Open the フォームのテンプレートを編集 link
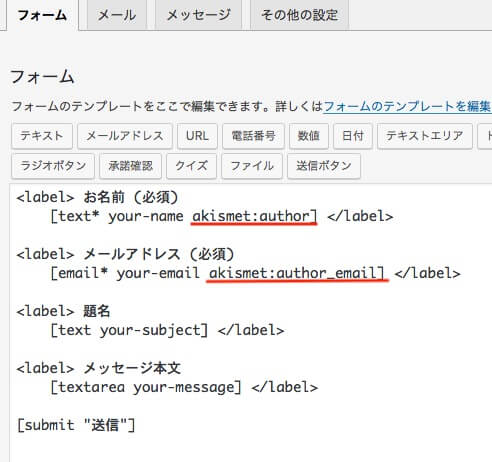Image resolution: width=492 pixels, height=462 pixels. [x=407, y=107]
